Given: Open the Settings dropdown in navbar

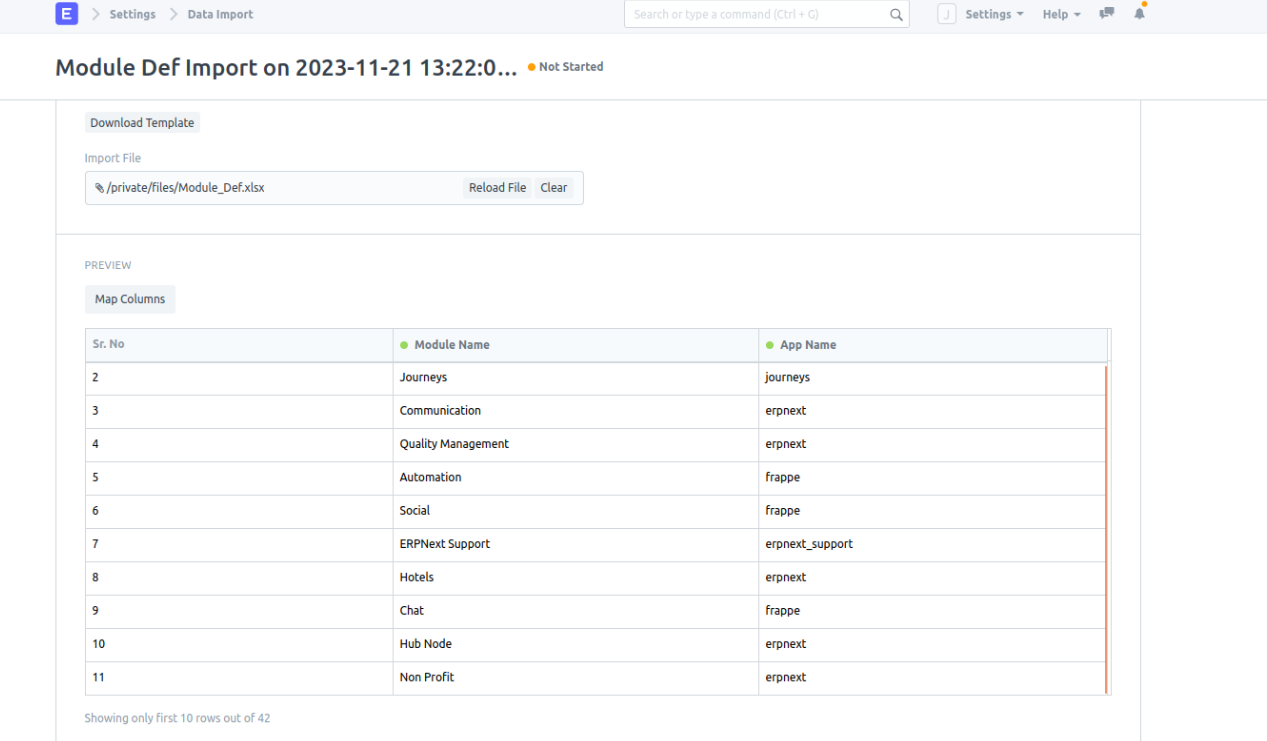Looking at the screenshot, I should [x=994, y=14].
